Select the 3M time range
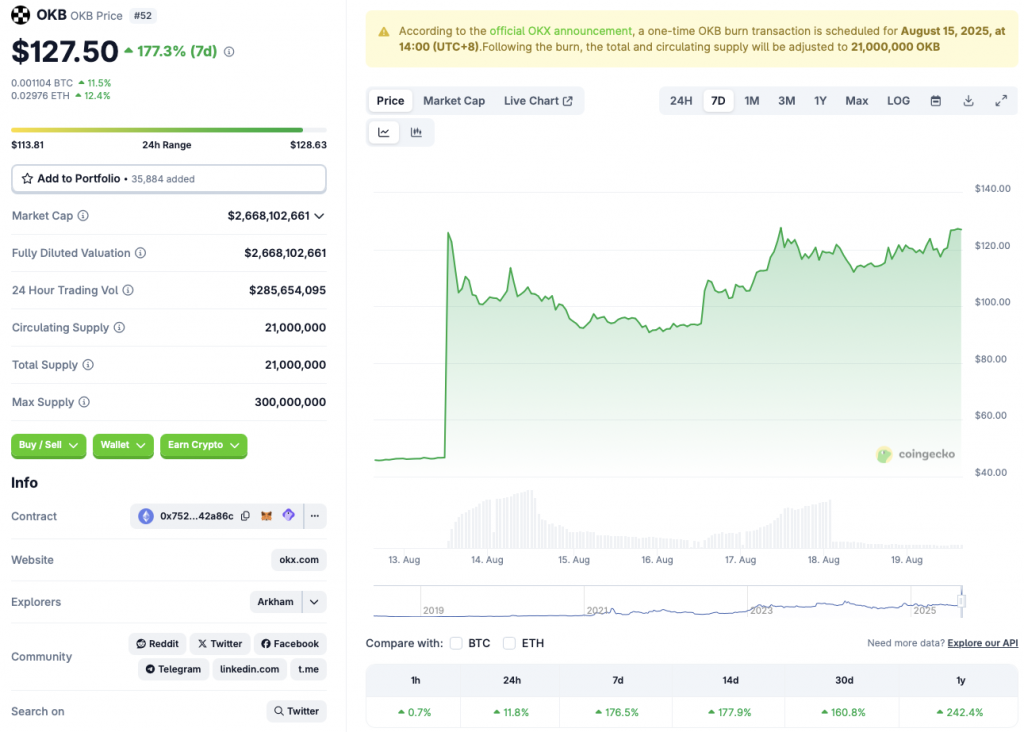 point(786,101)
